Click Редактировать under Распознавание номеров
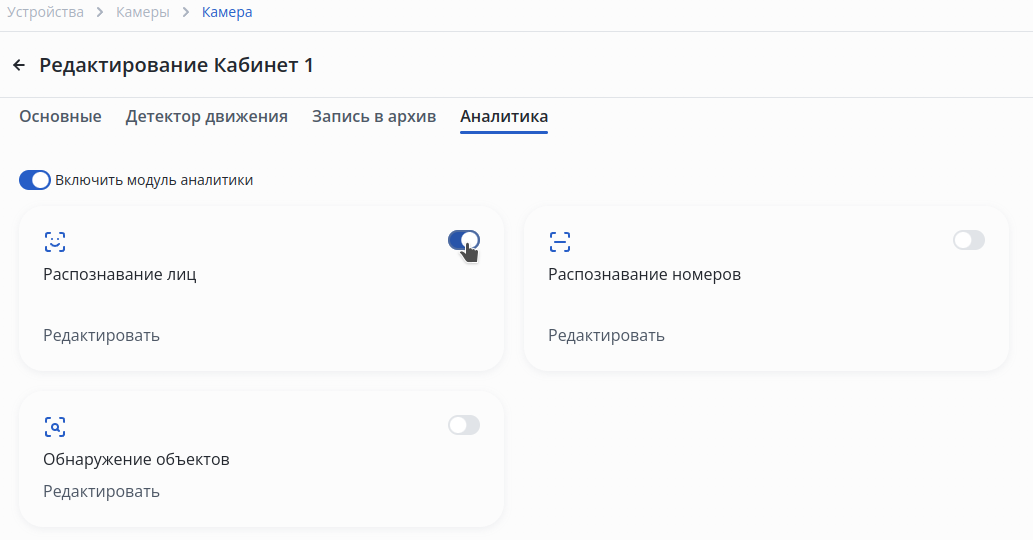 click(x=606, y=336)
